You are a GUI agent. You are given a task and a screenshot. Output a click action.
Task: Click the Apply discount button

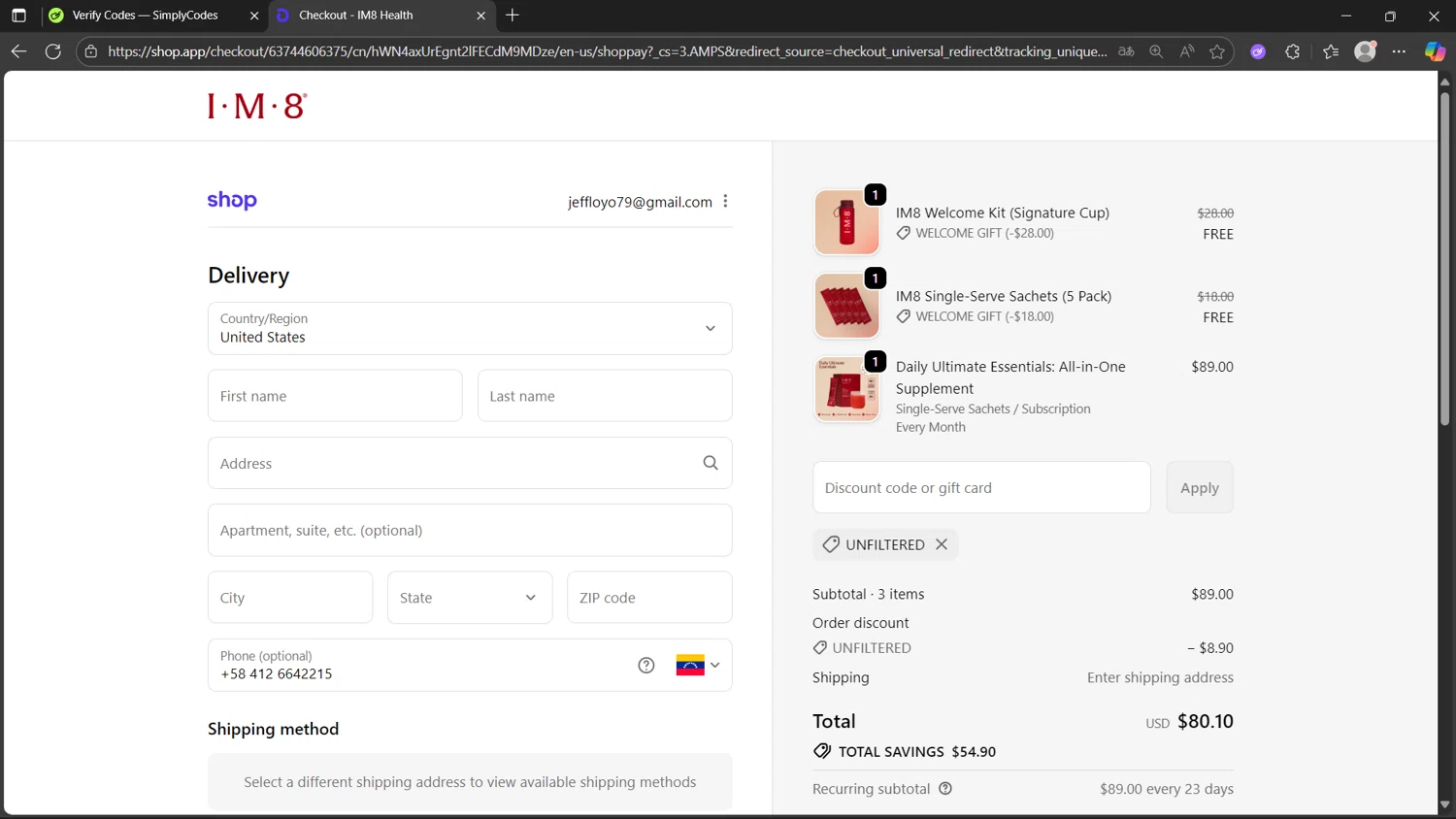coord(1200,487)
